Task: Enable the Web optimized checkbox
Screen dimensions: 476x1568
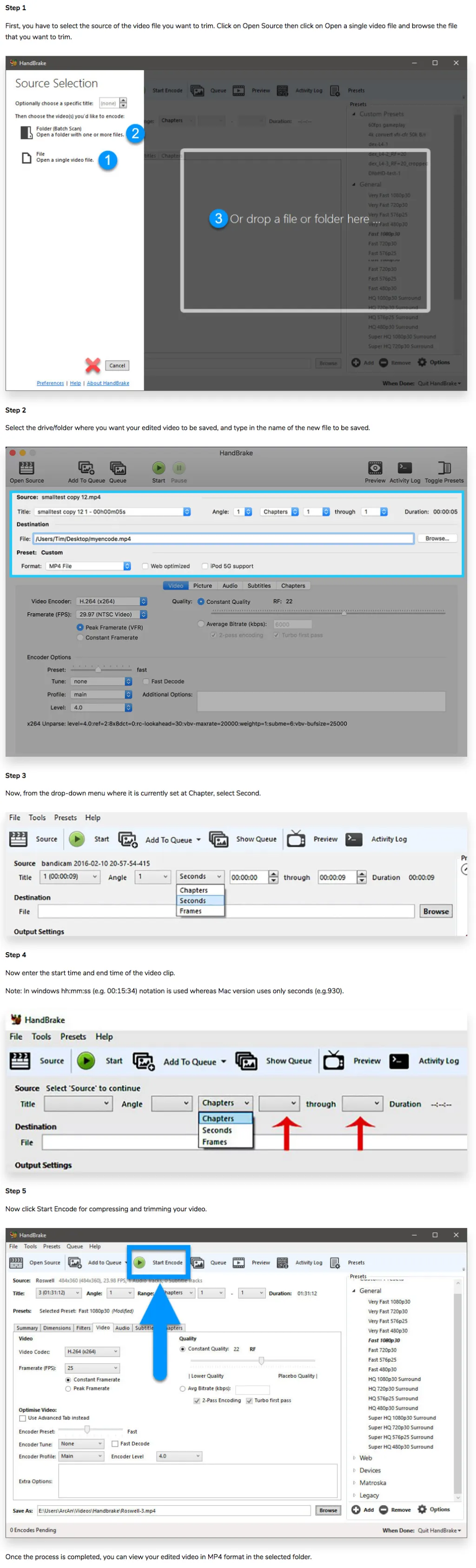Action: [145, 566]
